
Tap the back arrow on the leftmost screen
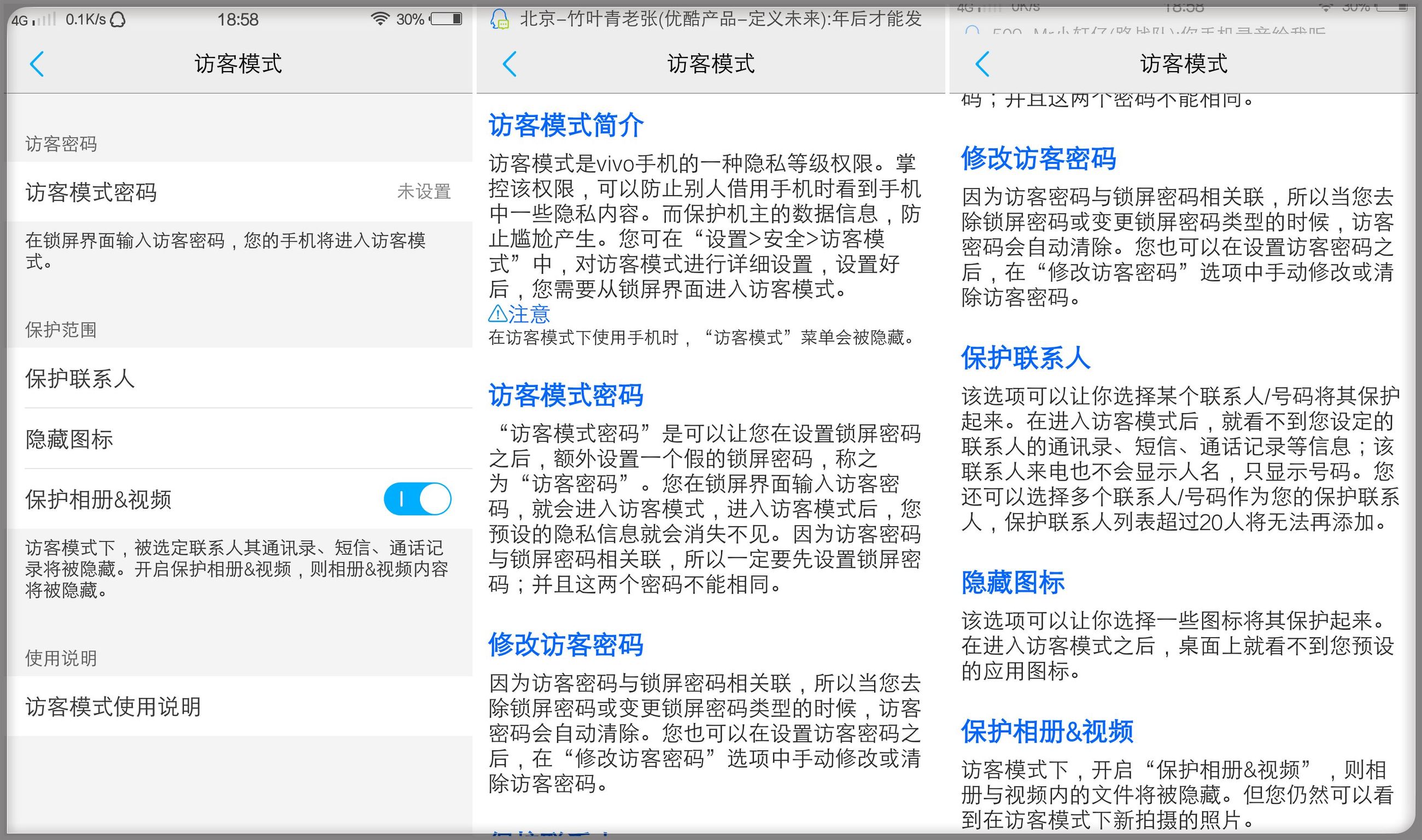tap(37, 64)
